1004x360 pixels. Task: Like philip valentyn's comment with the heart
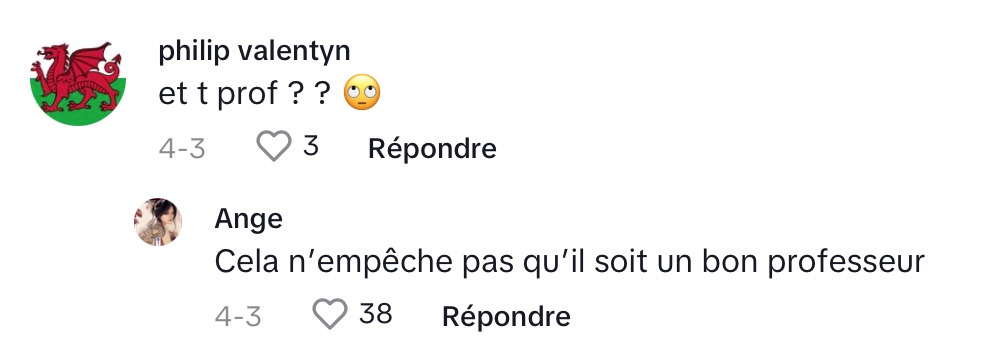coord(273,147)
